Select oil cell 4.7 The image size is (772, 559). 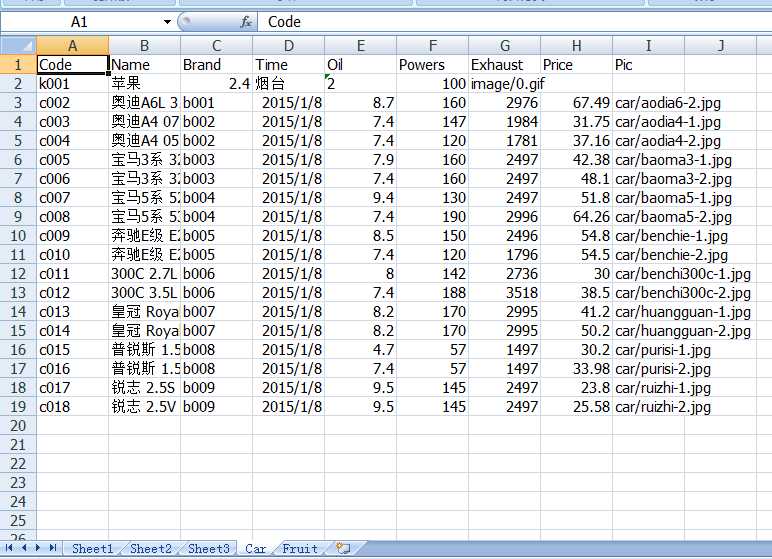click(x=360, y=350)
